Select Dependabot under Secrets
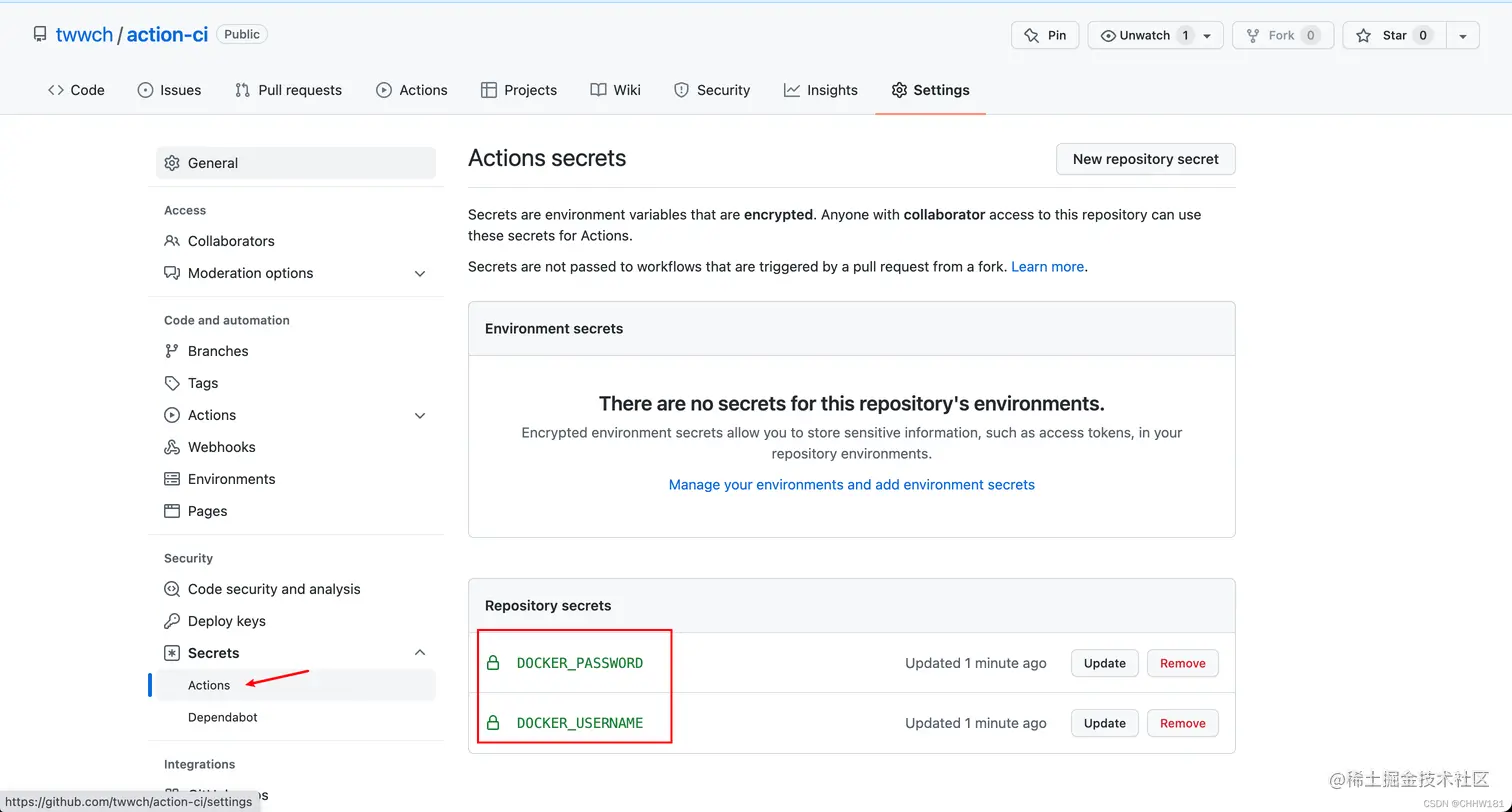The image size is (1512, 812). (222, 717)
